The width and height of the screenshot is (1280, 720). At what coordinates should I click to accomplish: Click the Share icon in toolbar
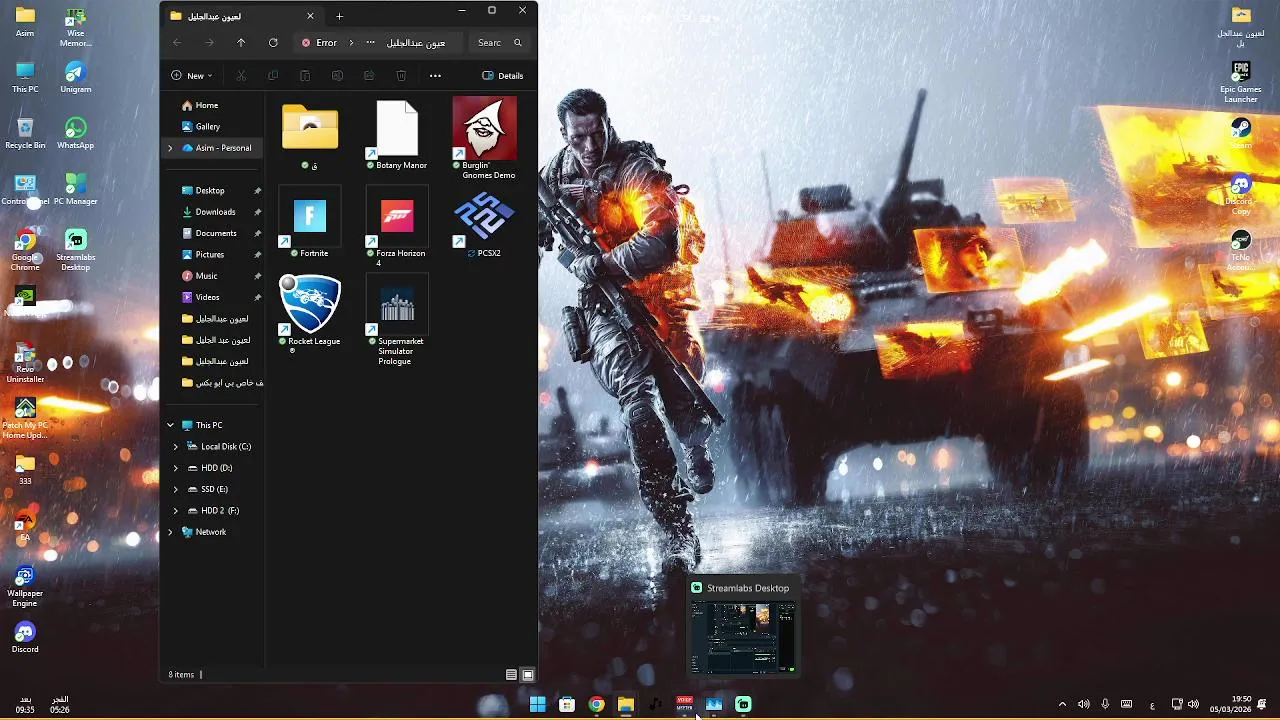369,76
